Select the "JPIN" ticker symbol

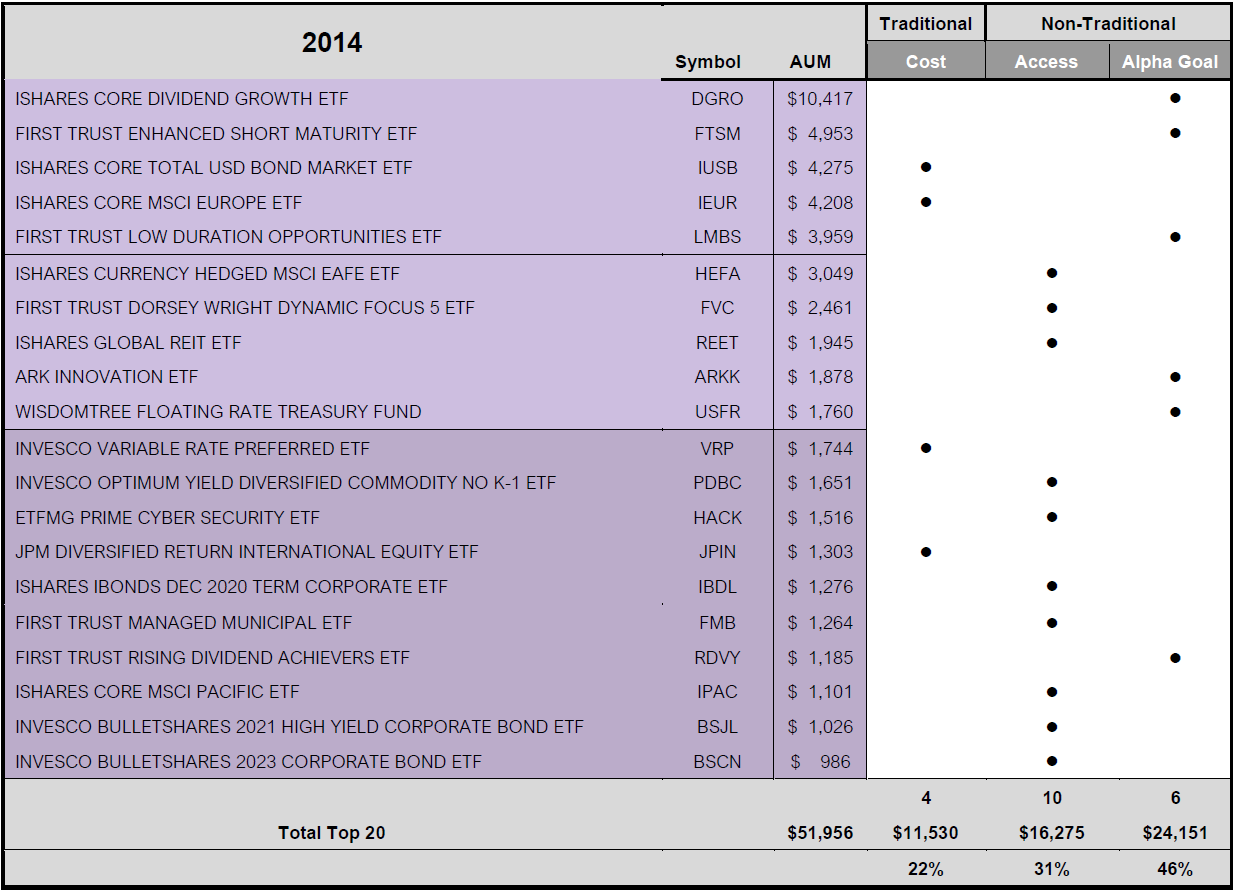(718, 551)
